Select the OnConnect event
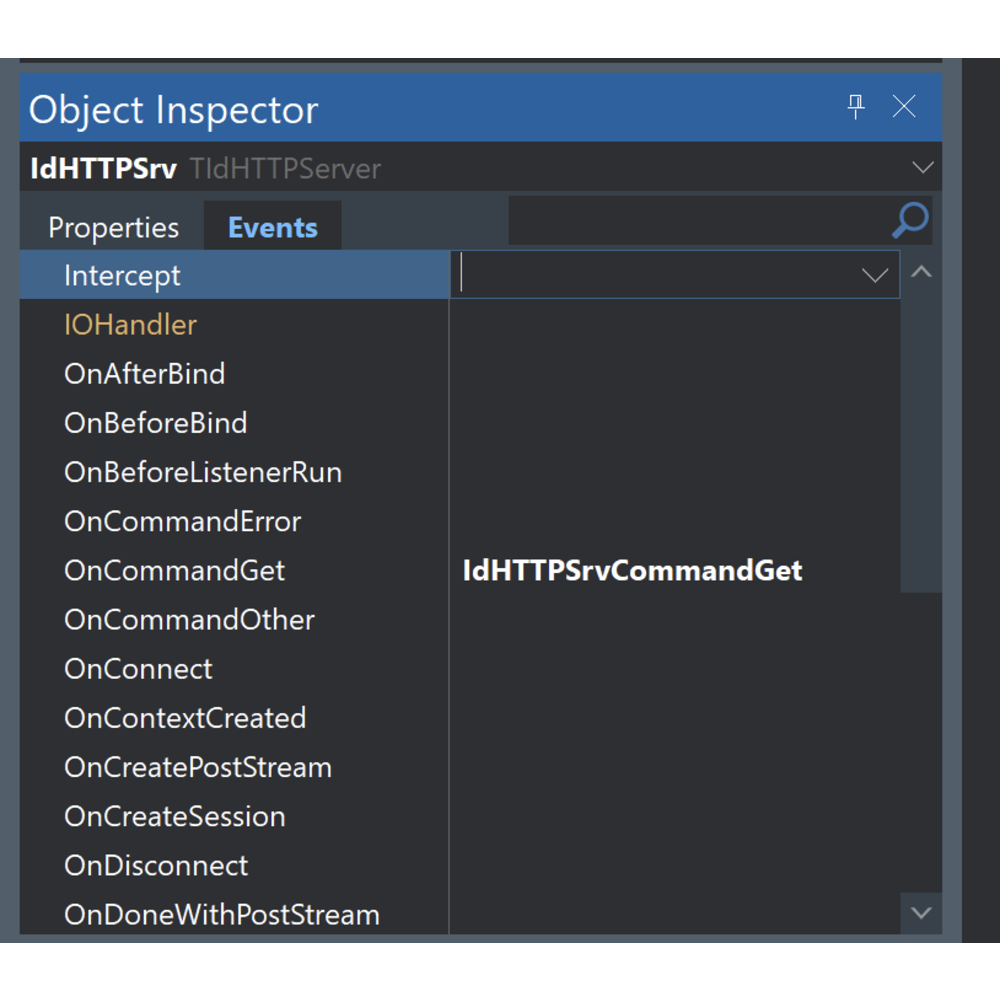The image size is (1000, 1000). 138,669
